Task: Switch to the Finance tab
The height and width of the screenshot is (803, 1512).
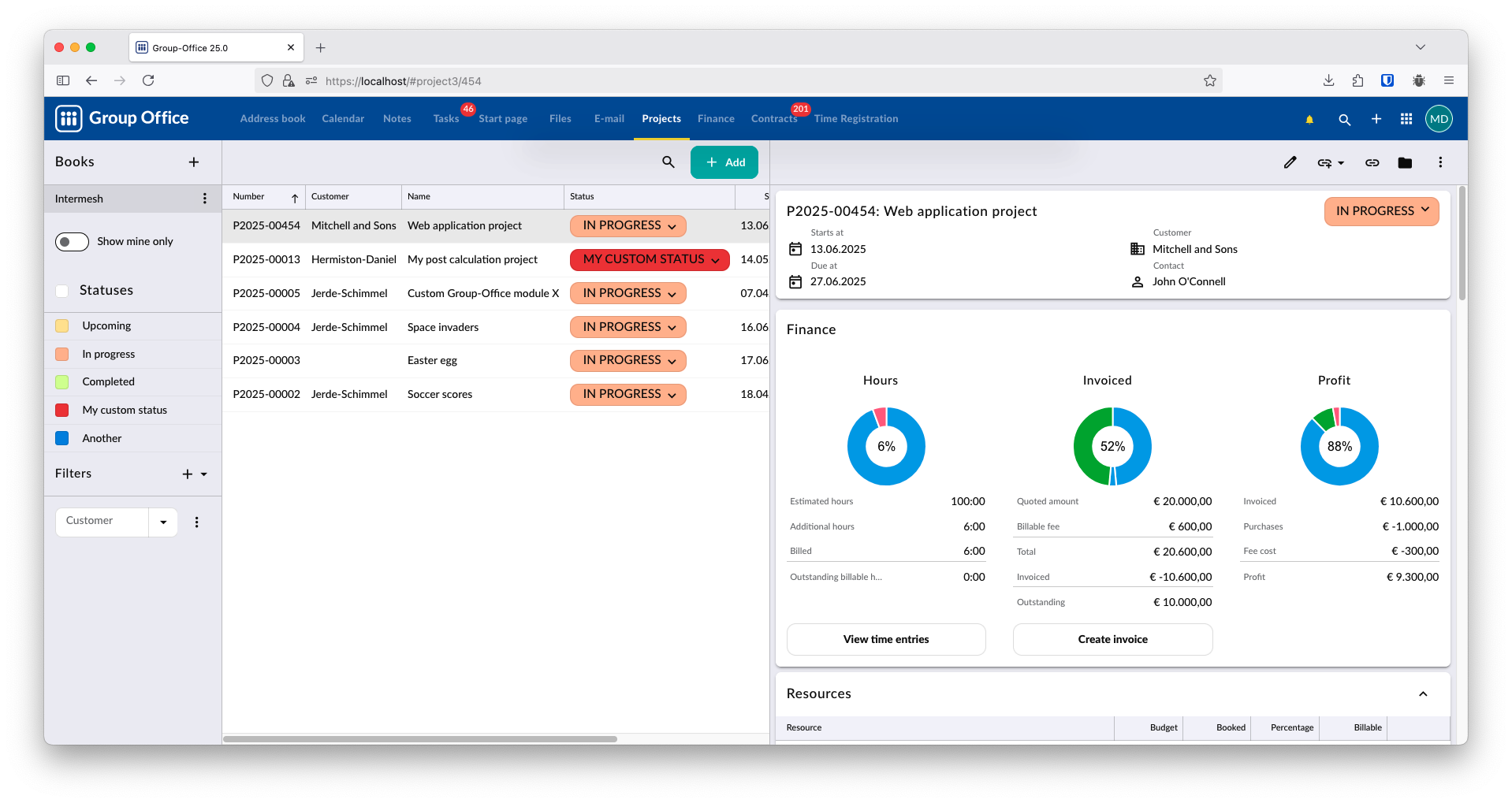Action: click(716, 119)
